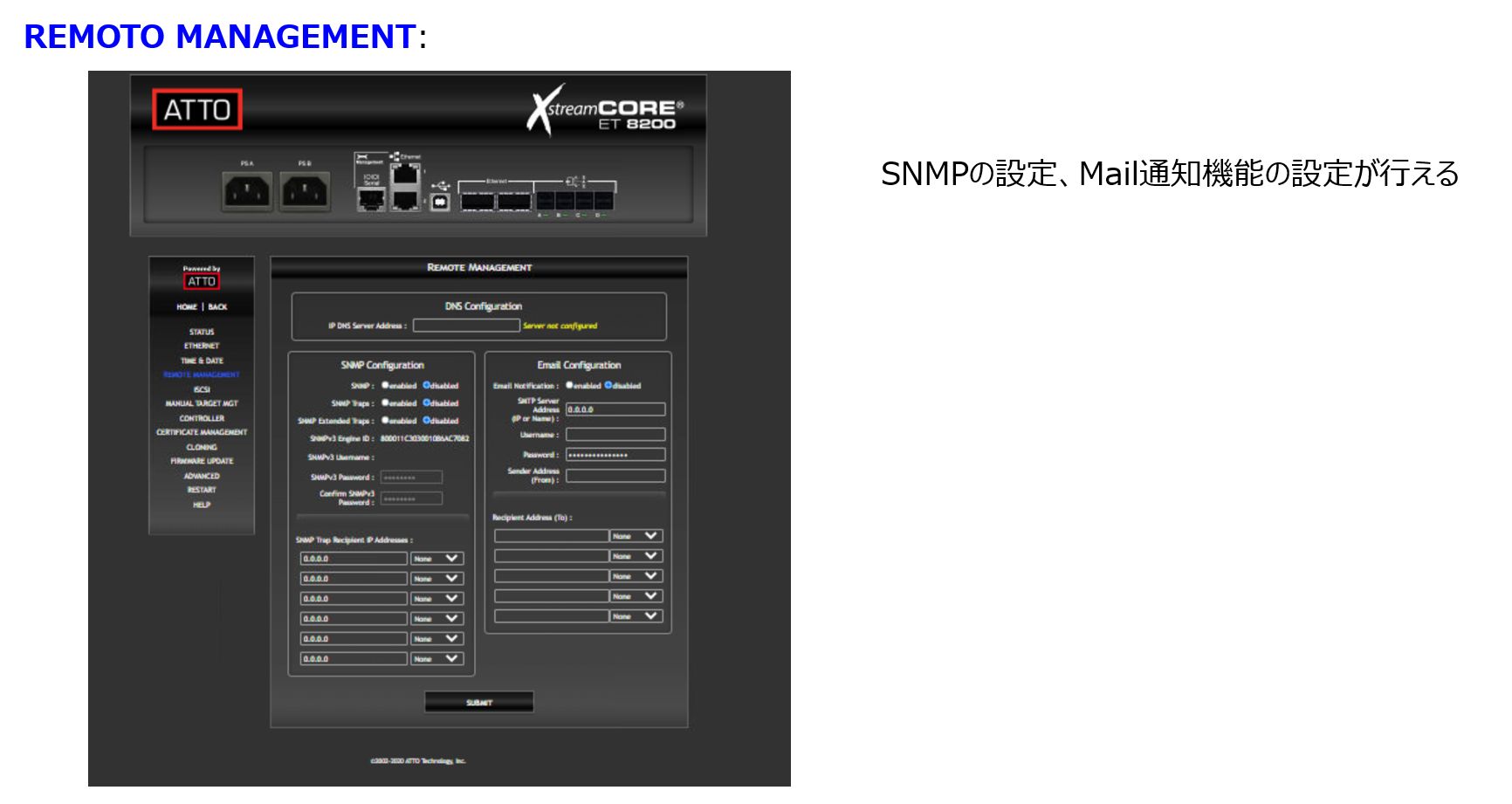Viewport: 1512px width, 804px height.
Task: Click the IP DNS Server Address field
Action: (x=466, y=326)
